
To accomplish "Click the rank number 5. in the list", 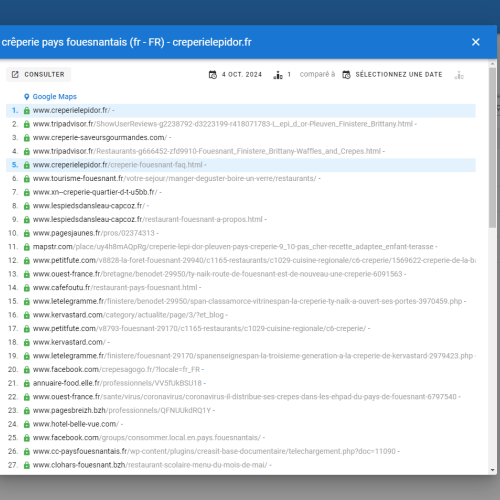I will click(x=15, y=165).
